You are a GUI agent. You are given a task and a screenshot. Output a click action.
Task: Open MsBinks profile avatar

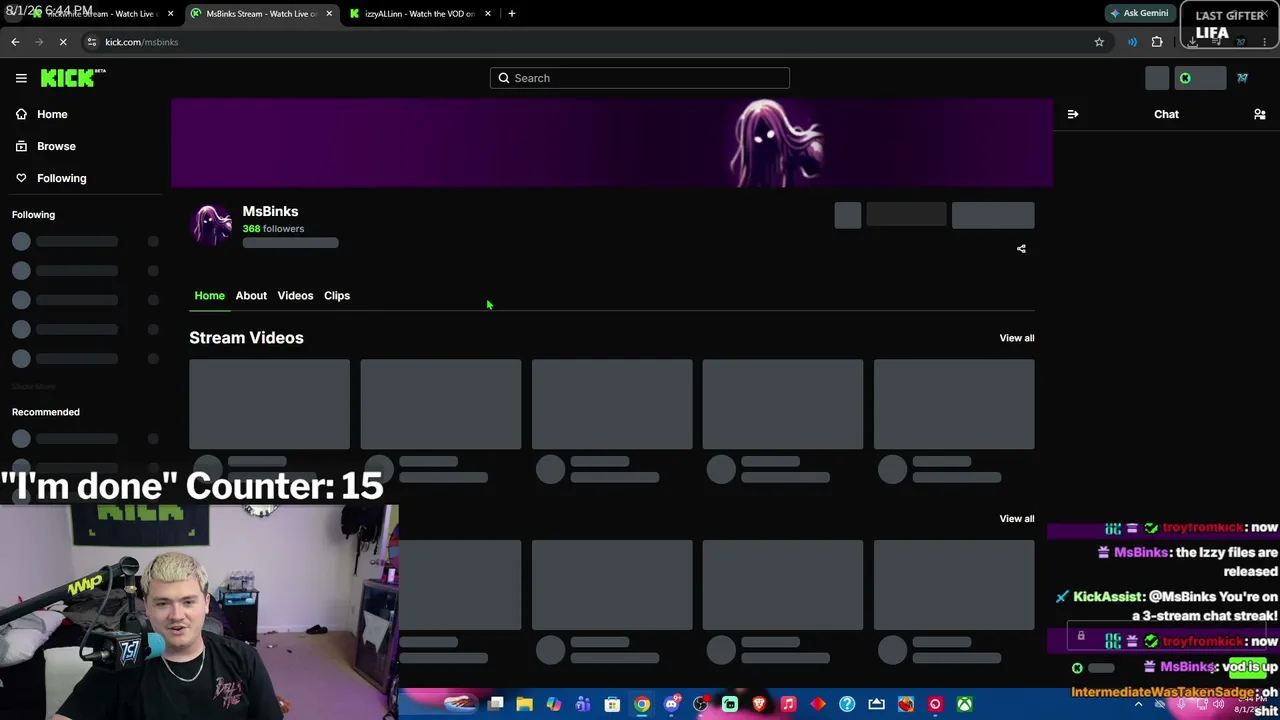point(212,224)
